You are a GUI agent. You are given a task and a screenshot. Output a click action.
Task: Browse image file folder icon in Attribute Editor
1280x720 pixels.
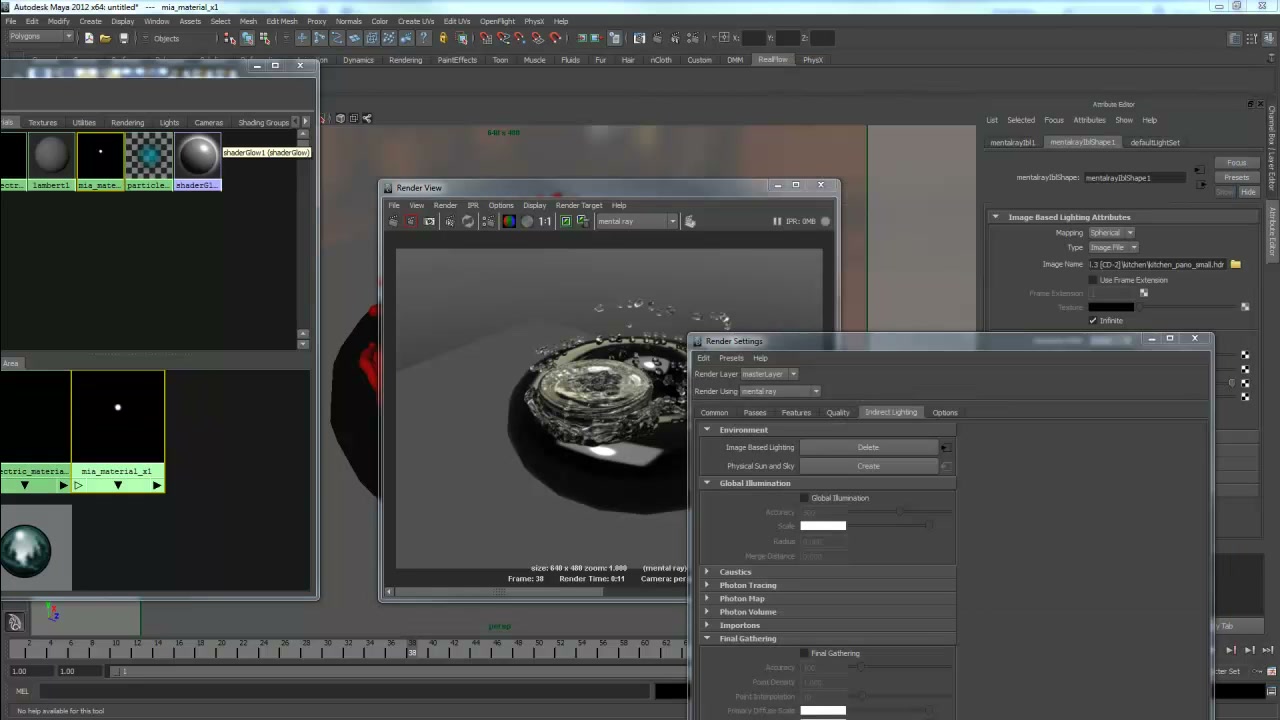click(1235, 264)
